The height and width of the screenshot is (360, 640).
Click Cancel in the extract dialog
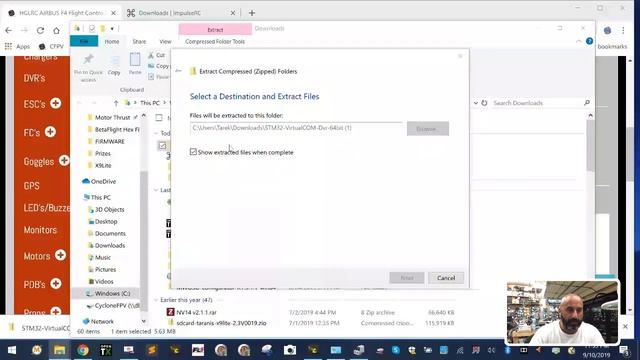446,278
